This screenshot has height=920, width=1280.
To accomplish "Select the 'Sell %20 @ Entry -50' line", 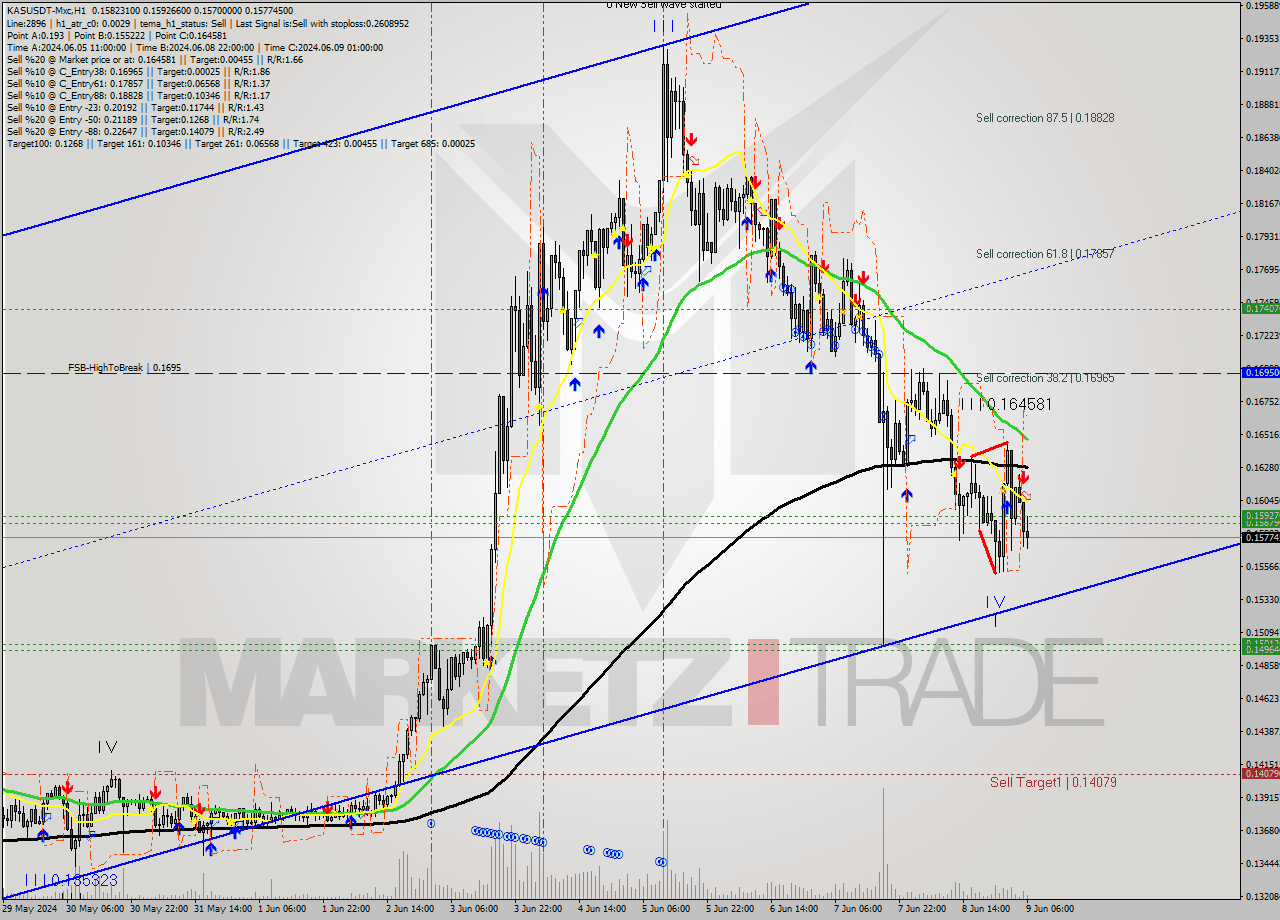I will [133, 119].
